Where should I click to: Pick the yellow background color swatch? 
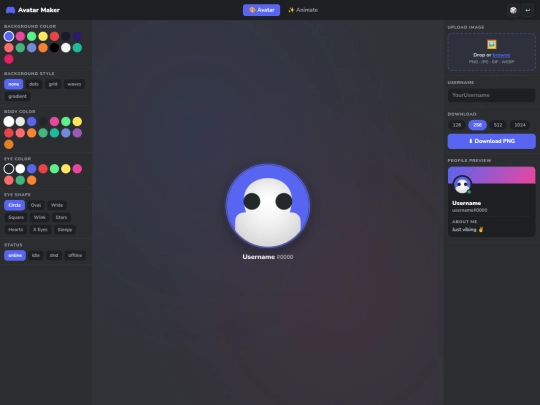(43, 36)
